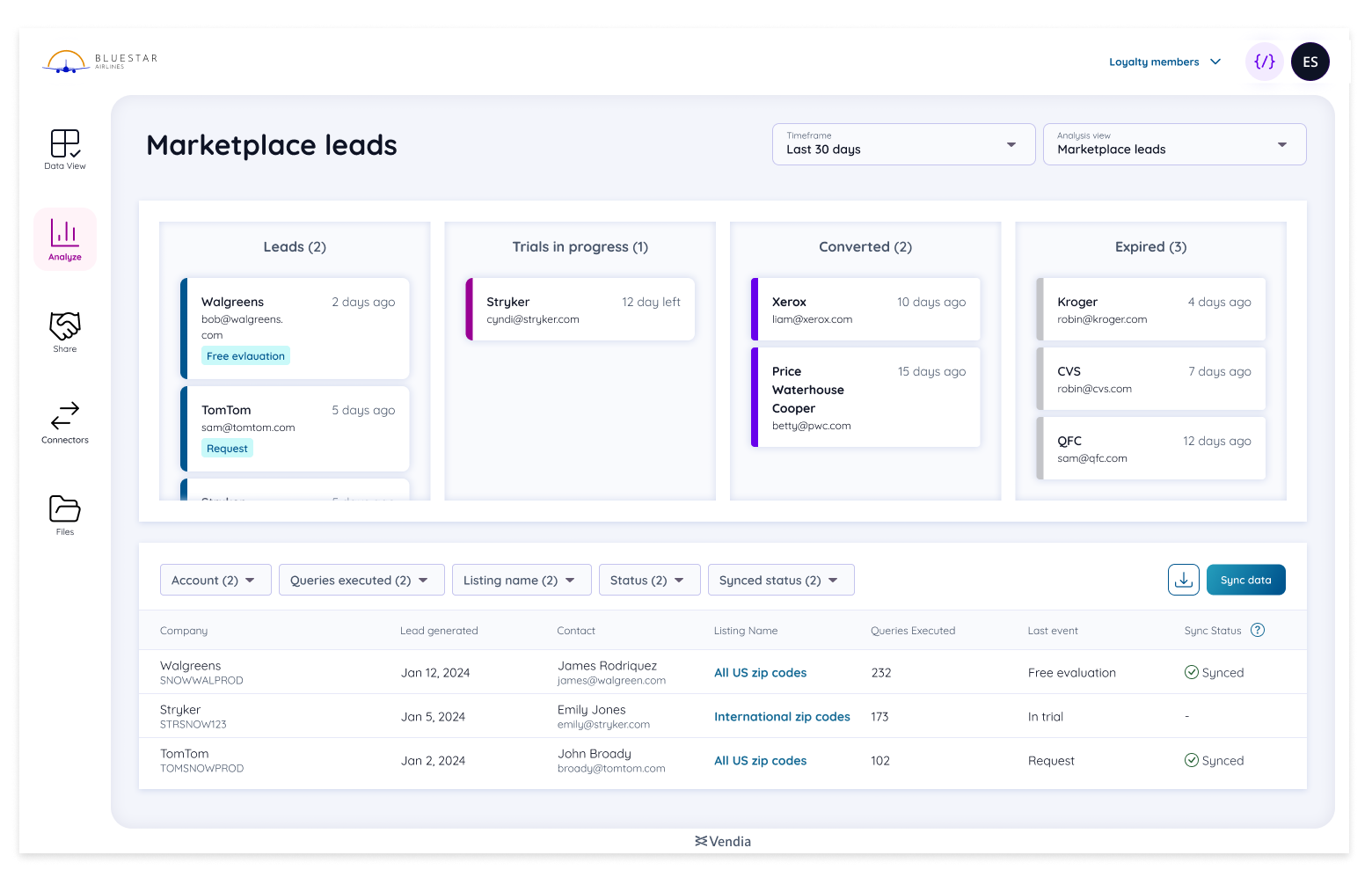The height and width of the screenshot is (870, 1372).
Task: Open the Analysis view dropdown
Action: (1175, 144)
